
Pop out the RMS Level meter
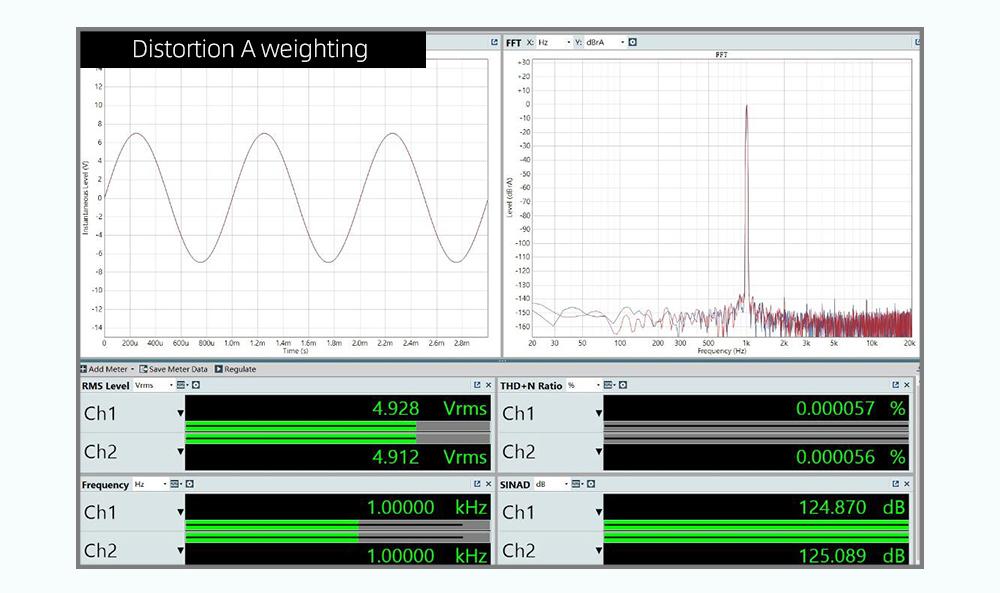(x=478, y=385)
